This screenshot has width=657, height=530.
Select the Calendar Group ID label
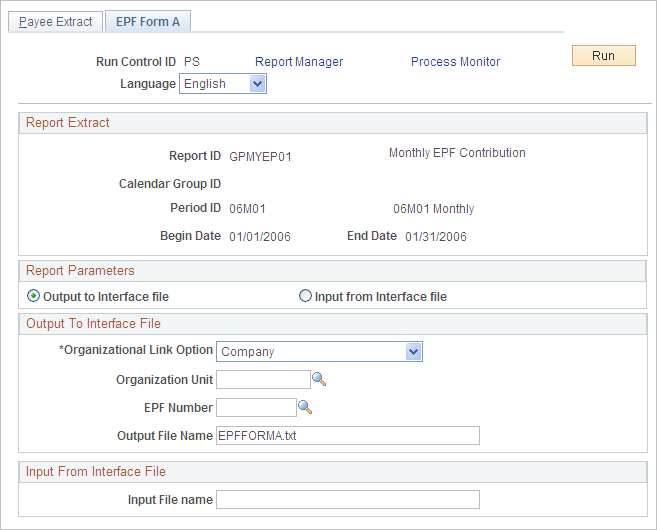[x=170, y=184]
